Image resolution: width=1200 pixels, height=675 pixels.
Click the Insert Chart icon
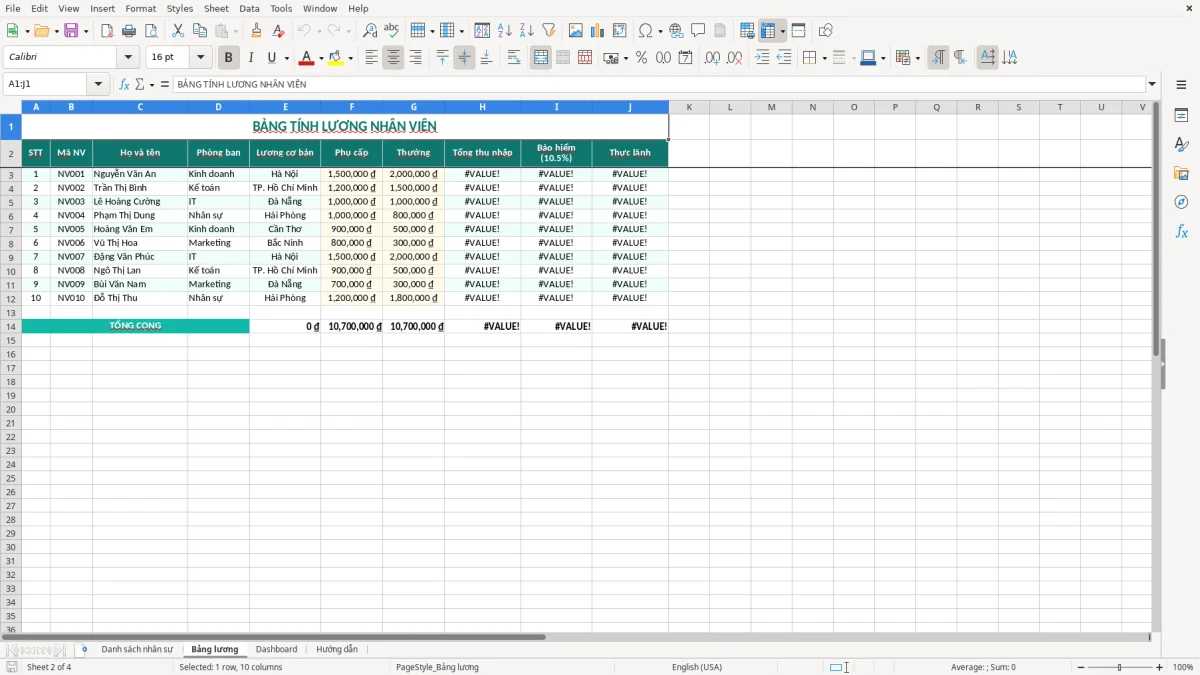[598, 31]
